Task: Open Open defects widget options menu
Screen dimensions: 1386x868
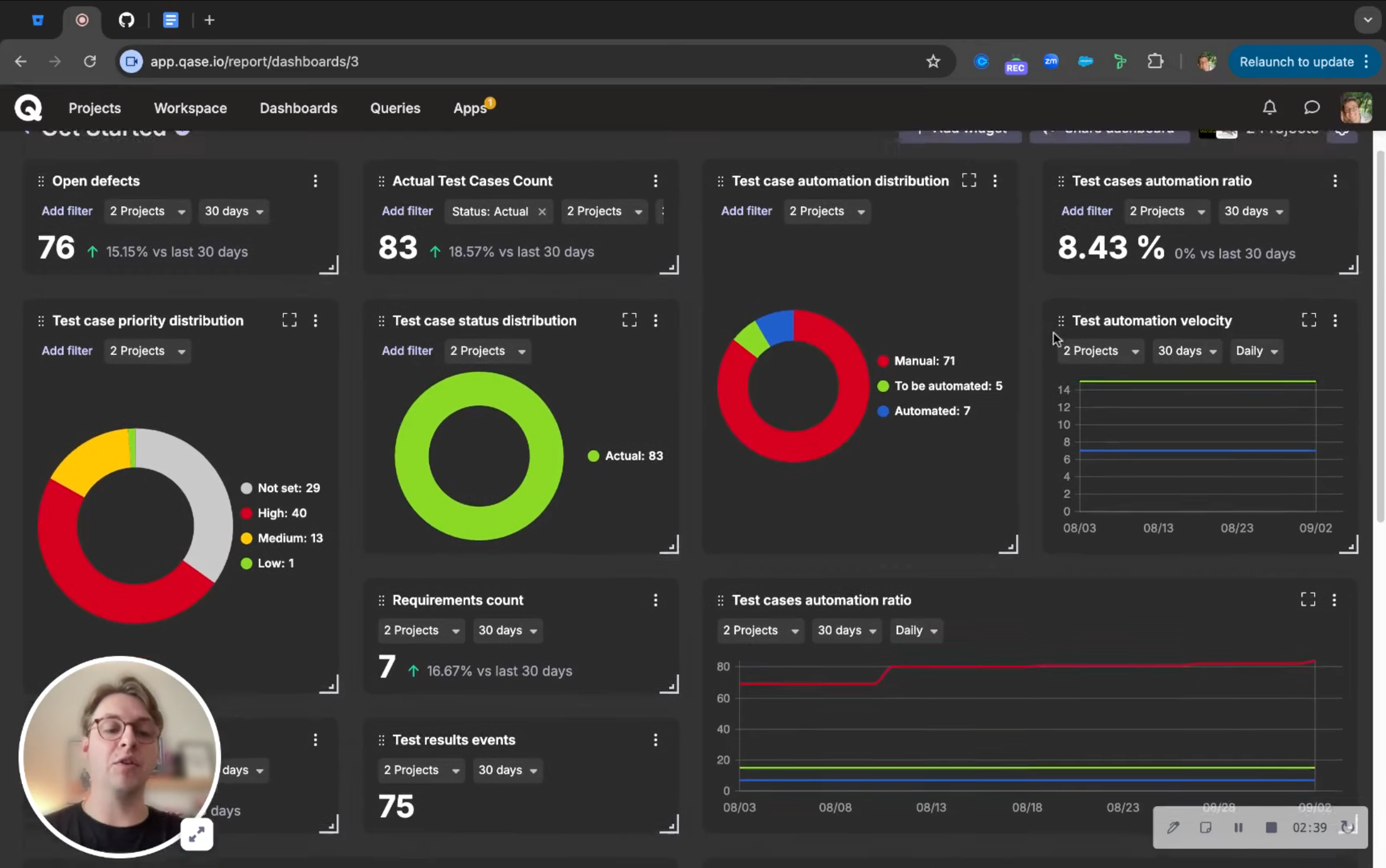Action: pyautogui.click(x=315, y=181)
